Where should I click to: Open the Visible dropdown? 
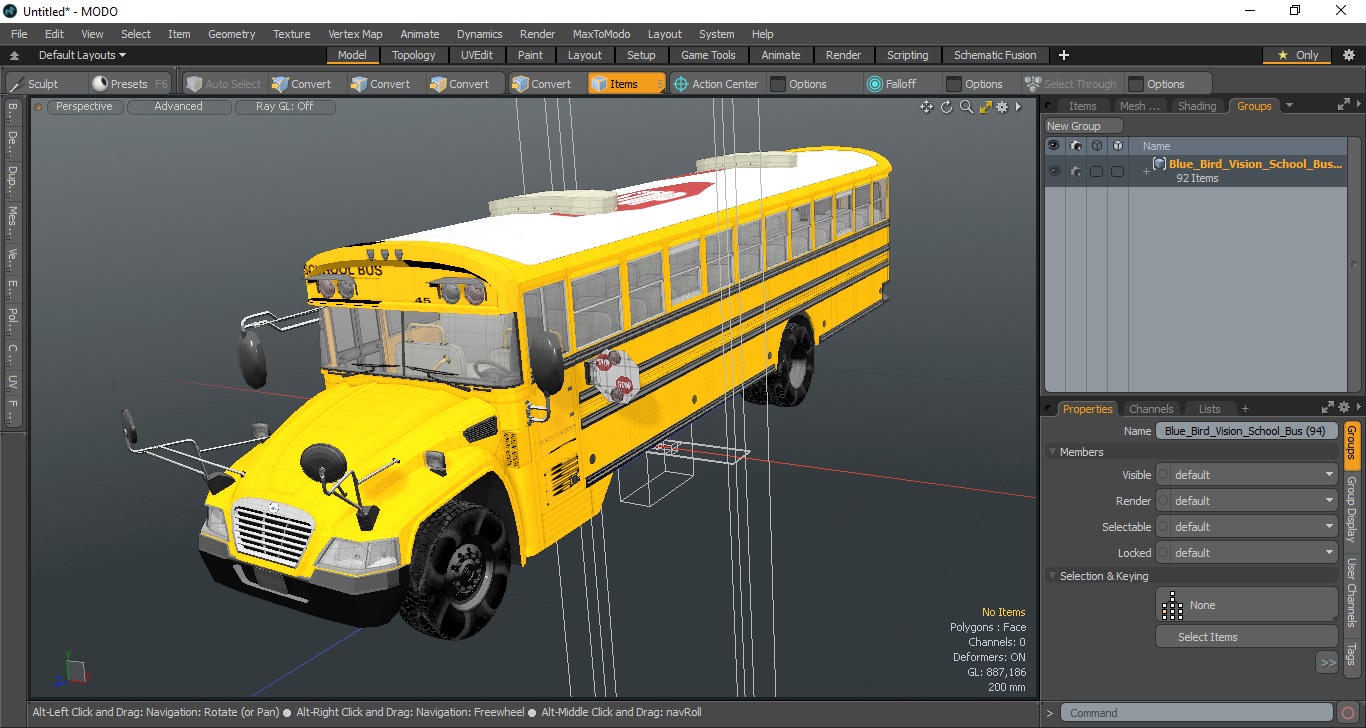point(1247,475)
